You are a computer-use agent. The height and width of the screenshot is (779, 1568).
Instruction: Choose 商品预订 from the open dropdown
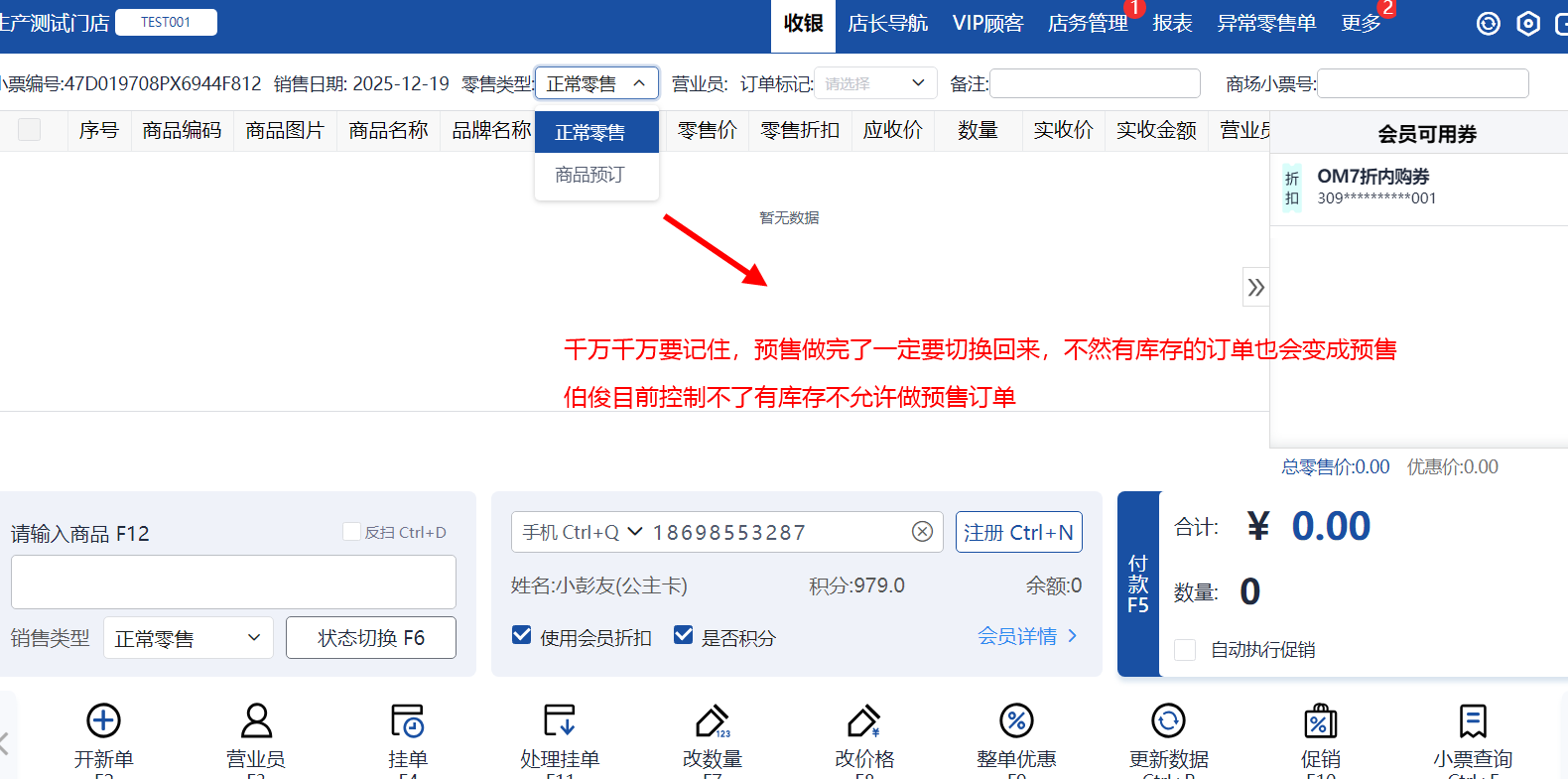click(590, 175)
